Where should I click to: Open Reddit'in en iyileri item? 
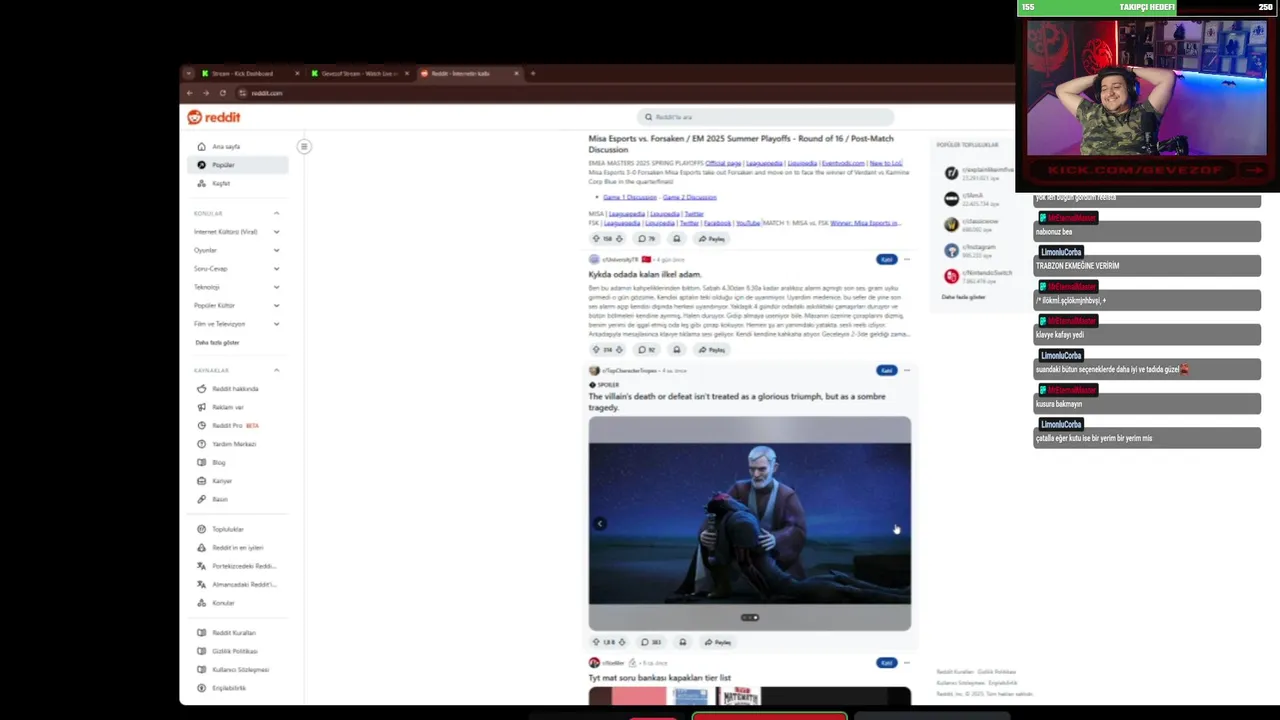237,548
